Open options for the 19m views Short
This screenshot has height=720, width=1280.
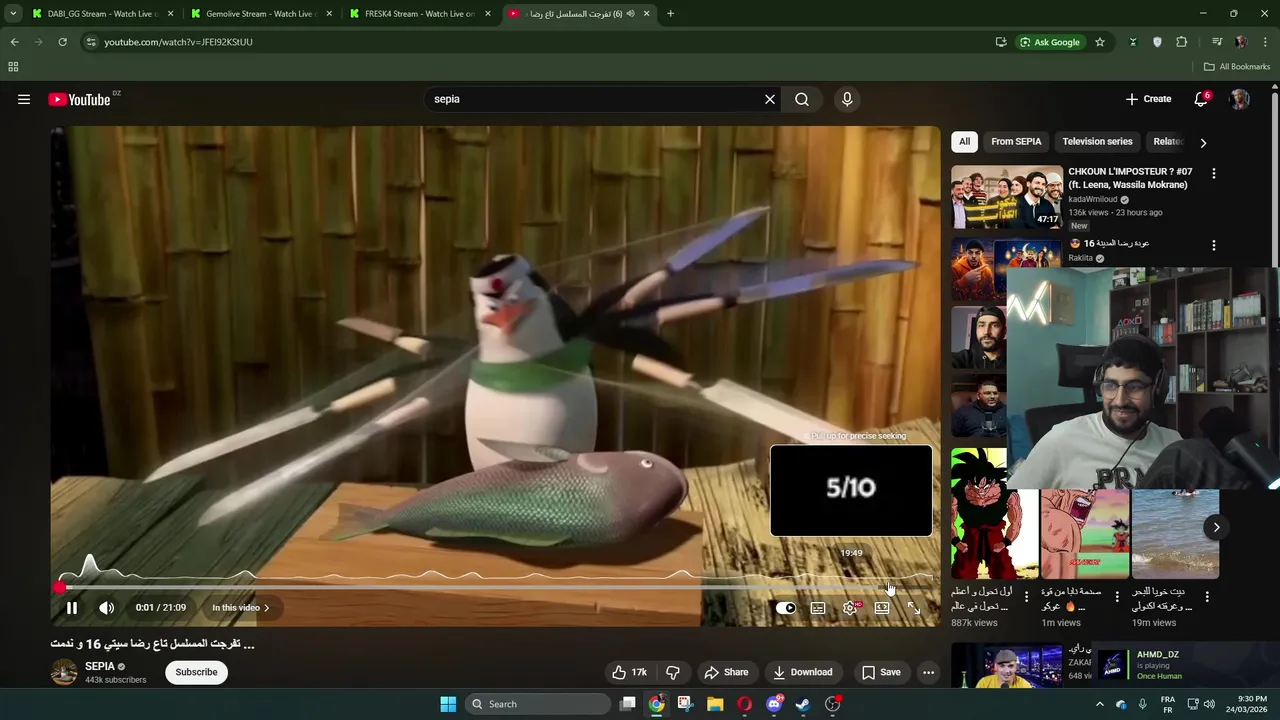[1207, 597]
